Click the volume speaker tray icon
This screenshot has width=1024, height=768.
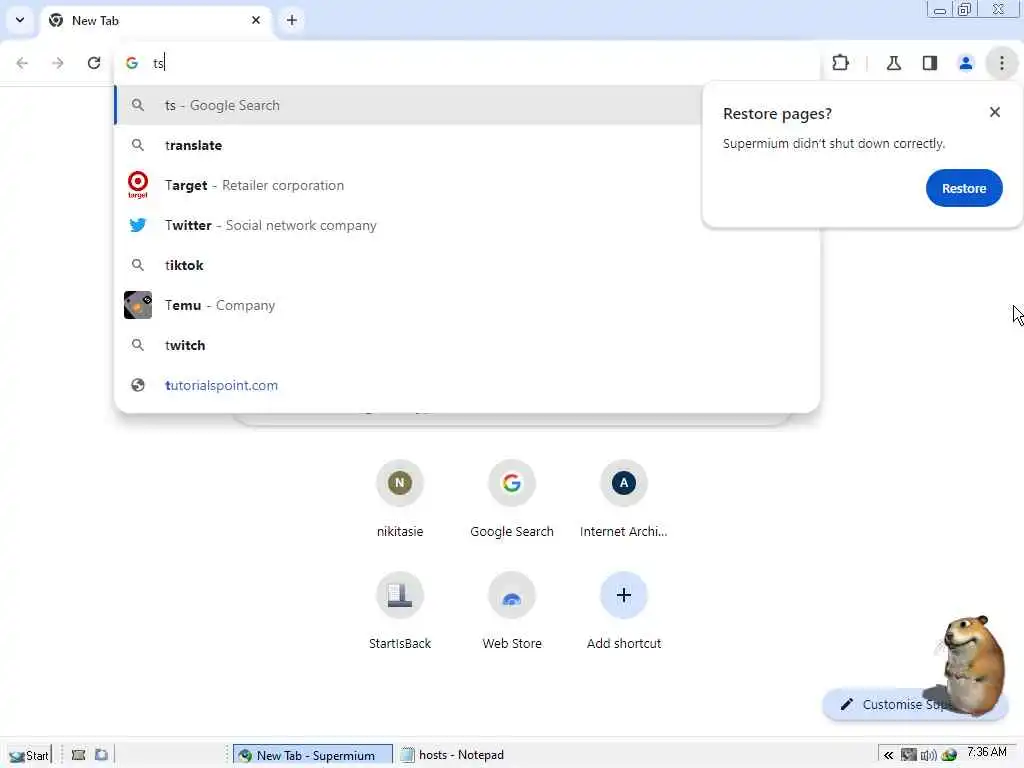(928, 756)
